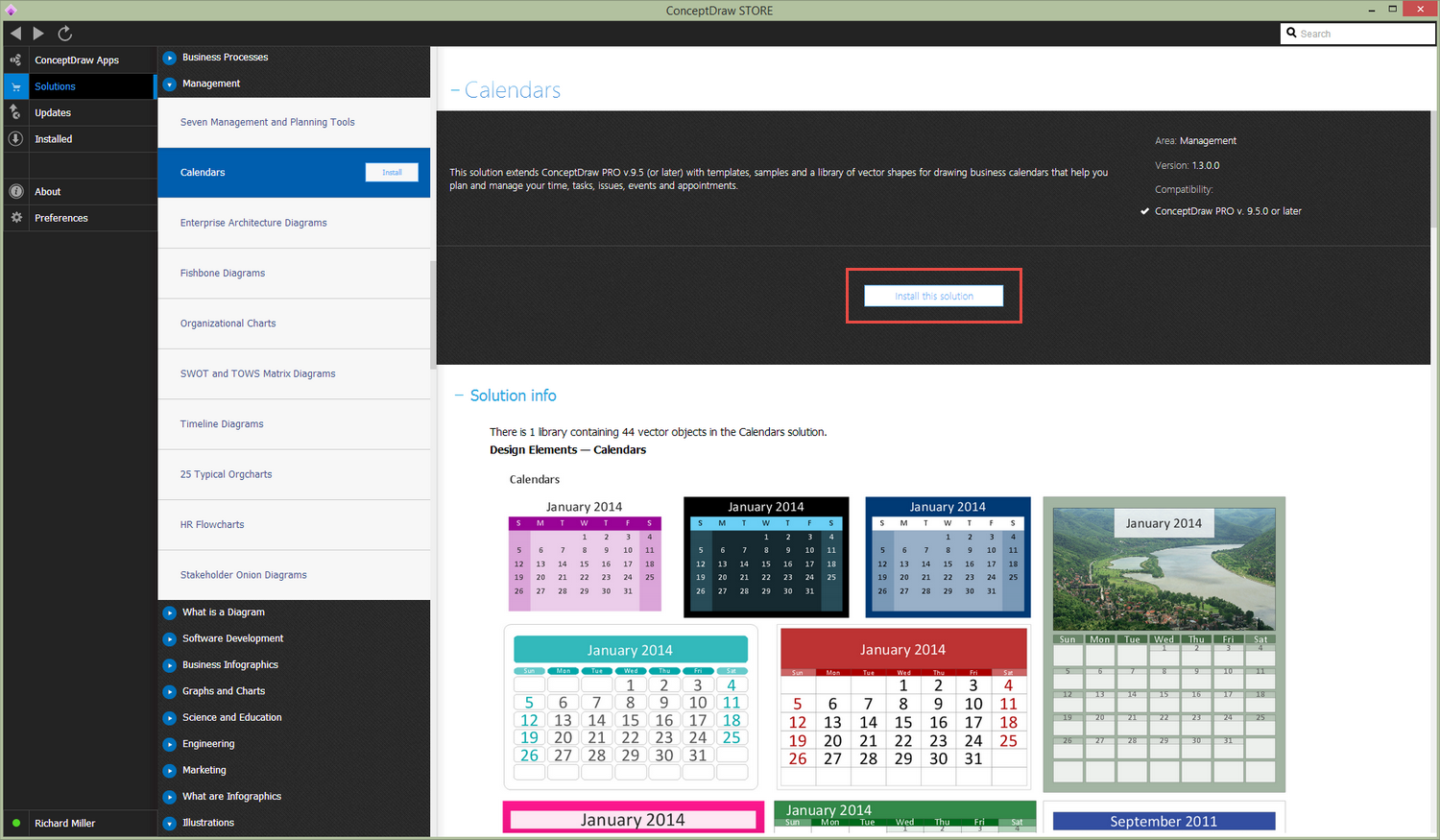Collapse the Calendars heading section
This screenshot has height=840, width=1440.
tap(455, 90)
